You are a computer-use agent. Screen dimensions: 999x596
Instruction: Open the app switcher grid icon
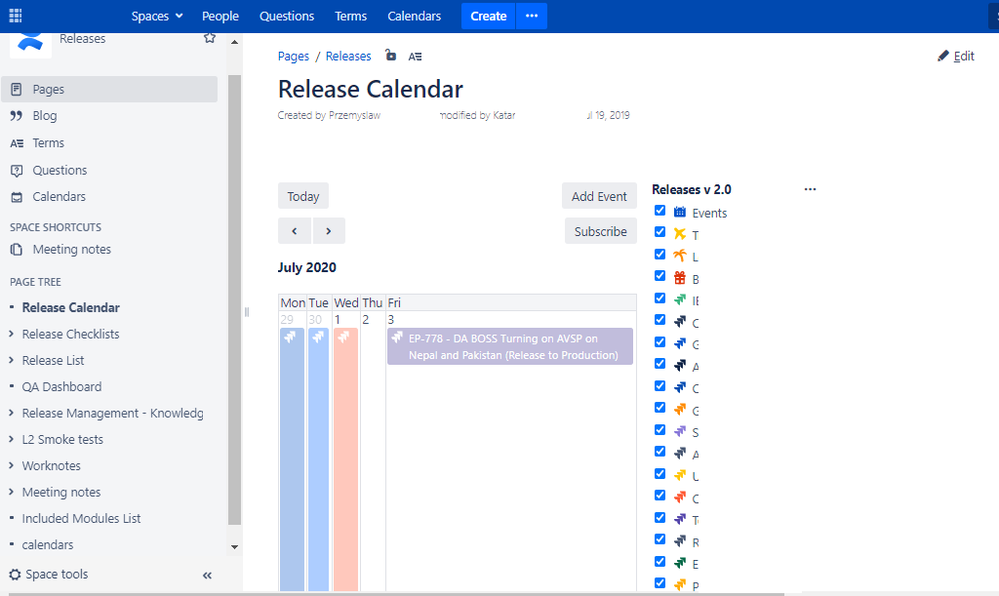click(15, 15)
